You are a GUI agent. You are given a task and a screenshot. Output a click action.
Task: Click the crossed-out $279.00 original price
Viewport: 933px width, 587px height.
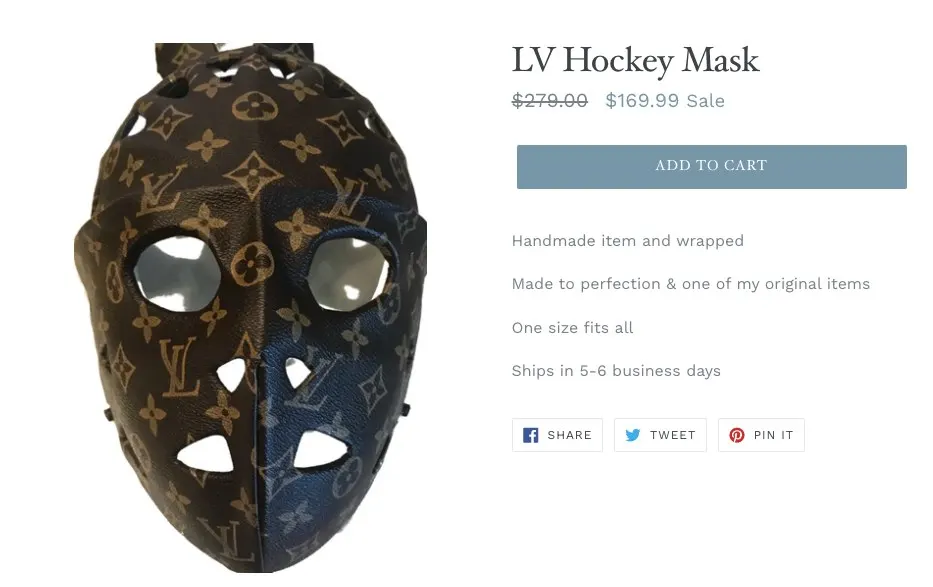550,101
